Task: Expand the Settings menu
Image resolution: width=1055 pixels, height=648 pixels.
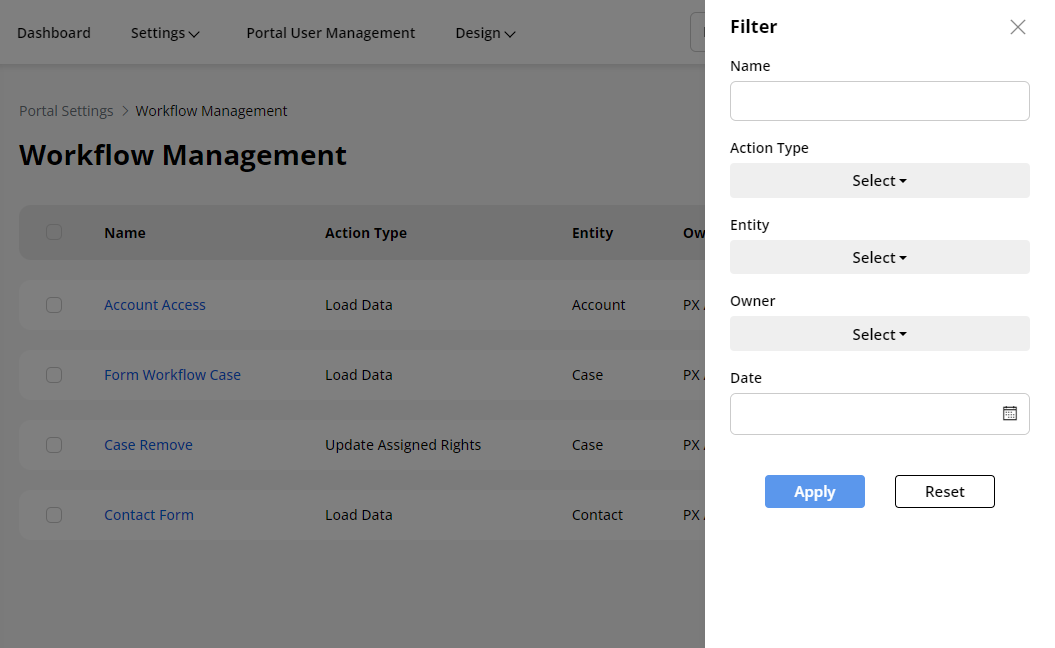Action: point(165,33)
